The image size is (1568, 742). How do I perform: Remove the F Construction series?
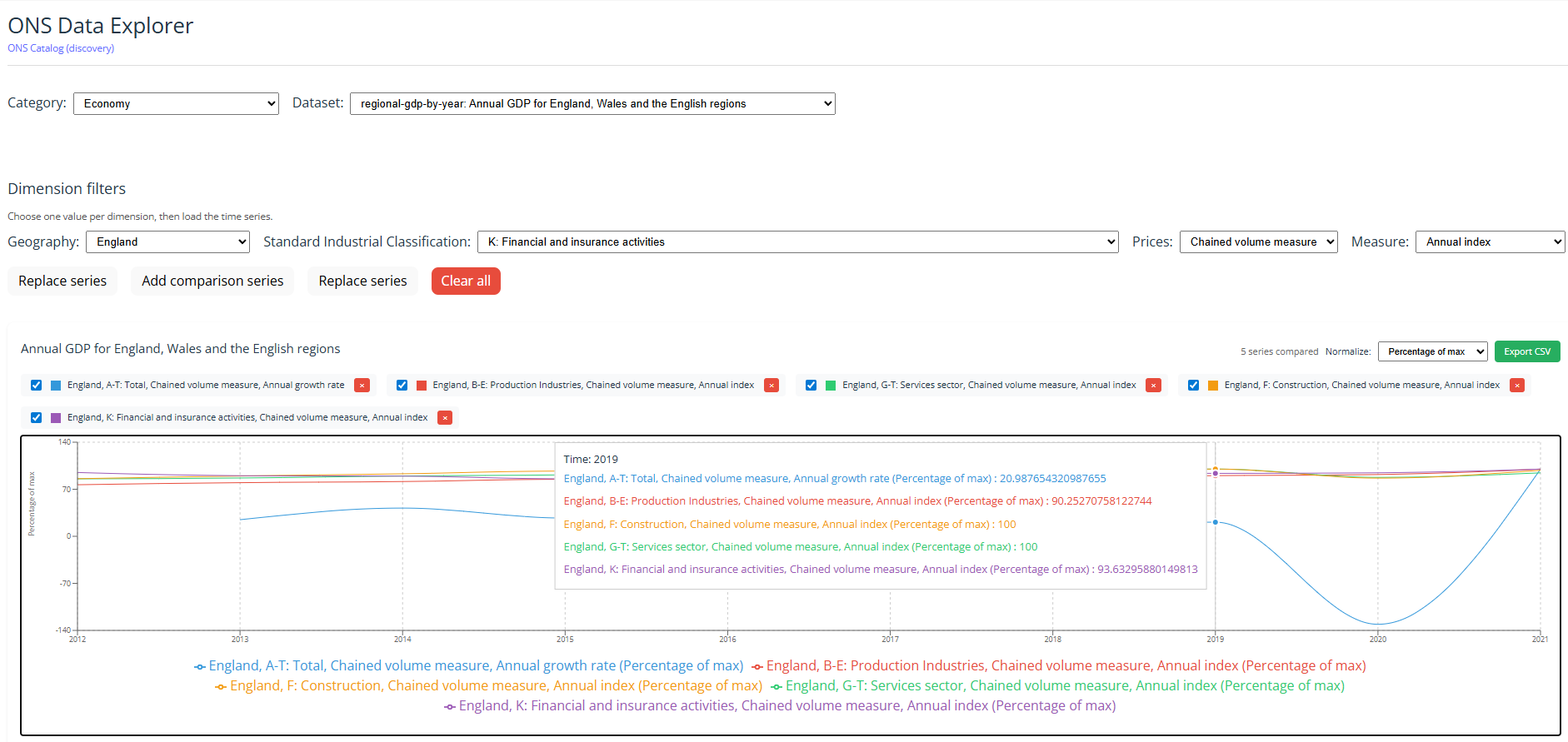click(1517, 386)
